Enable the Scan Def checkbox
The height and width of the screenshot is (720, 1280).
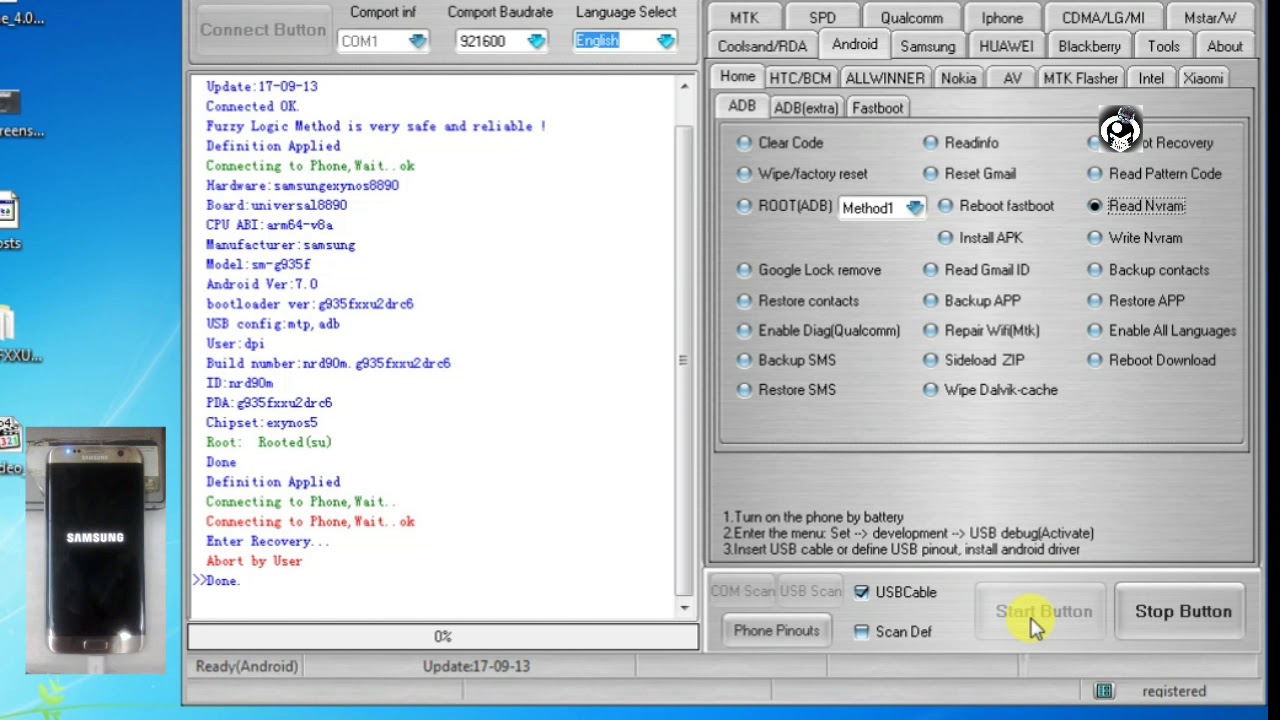[x=861, y=631]
